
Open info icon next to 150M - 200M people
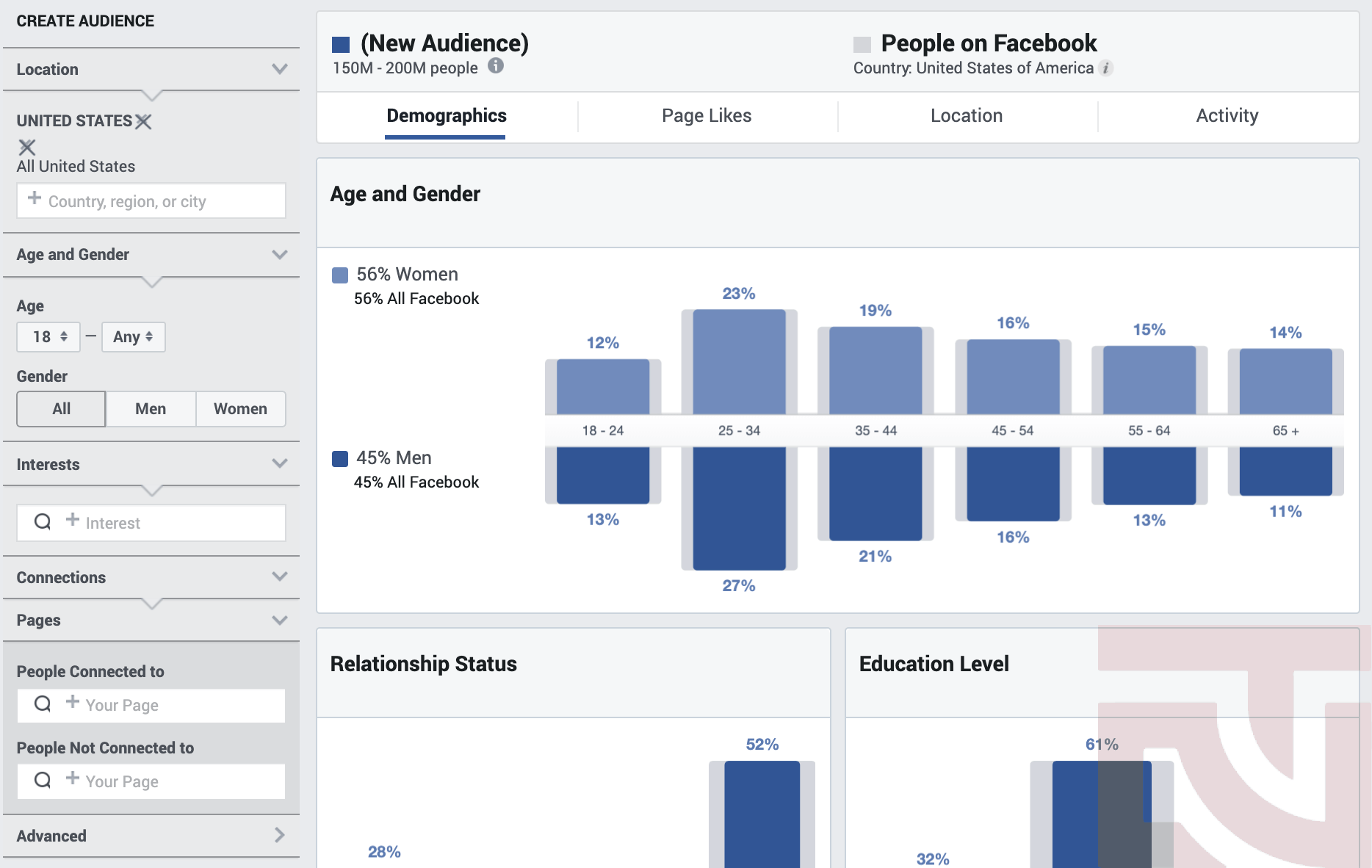497,66
